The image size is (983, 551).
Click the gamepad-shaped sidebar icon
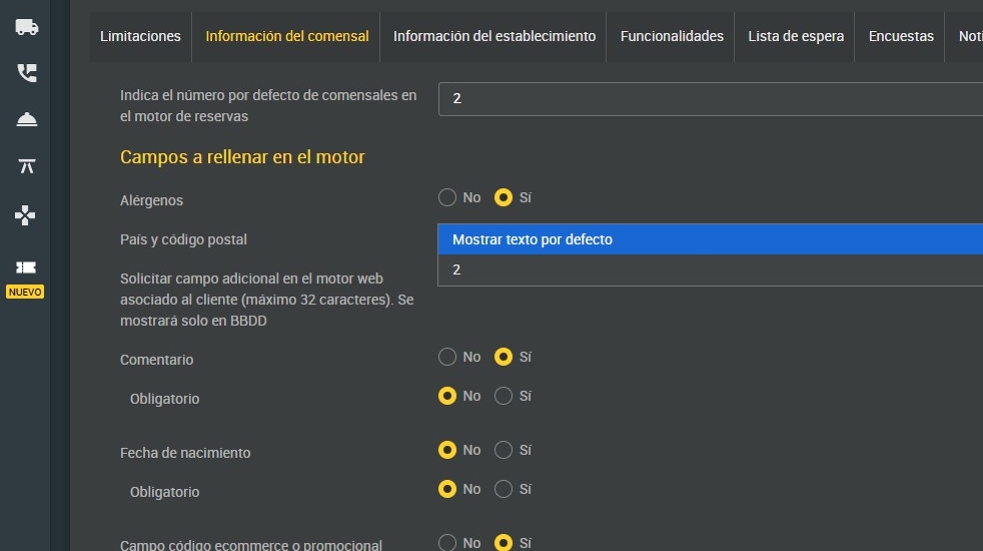[x=27, y=215]
